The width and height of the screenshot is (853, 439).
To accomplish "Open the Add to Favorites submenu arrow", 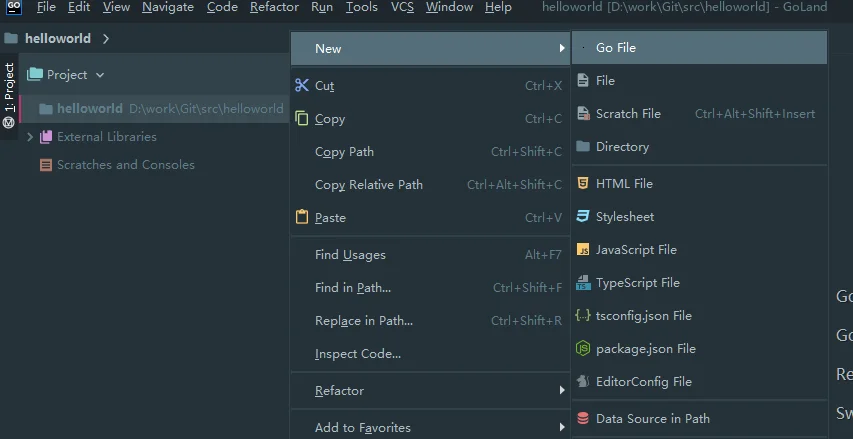I will click(x=562, y=428).
